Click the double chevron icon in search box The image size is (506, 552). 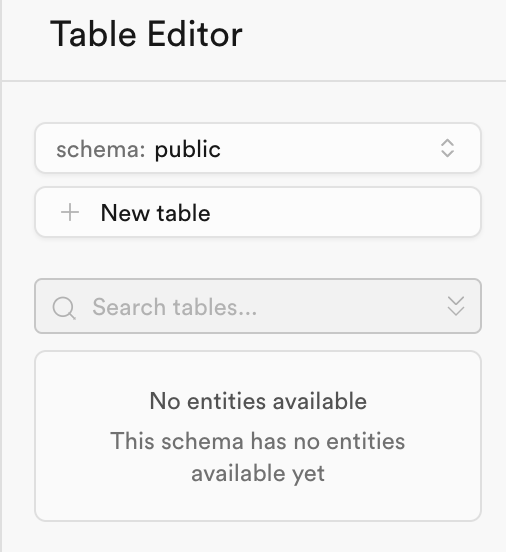(456, 306)
